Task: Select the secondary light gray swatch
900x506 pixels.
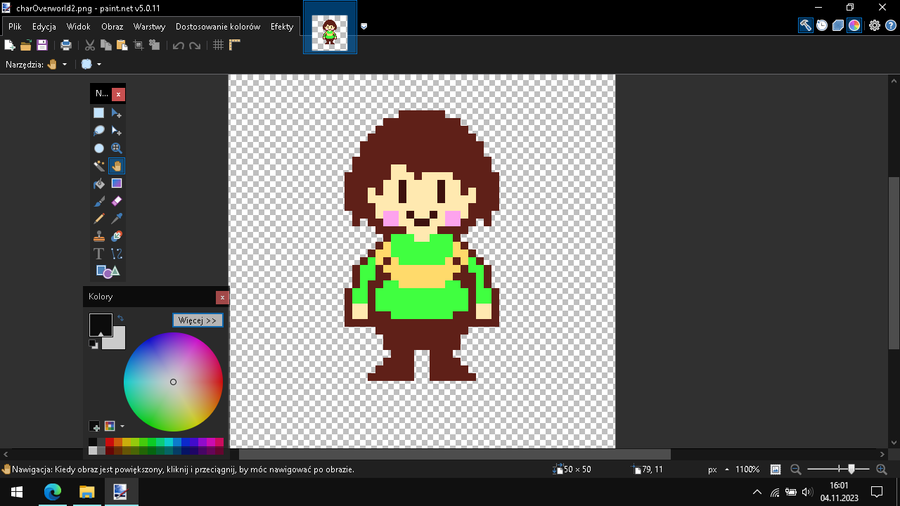Action: 117,341
